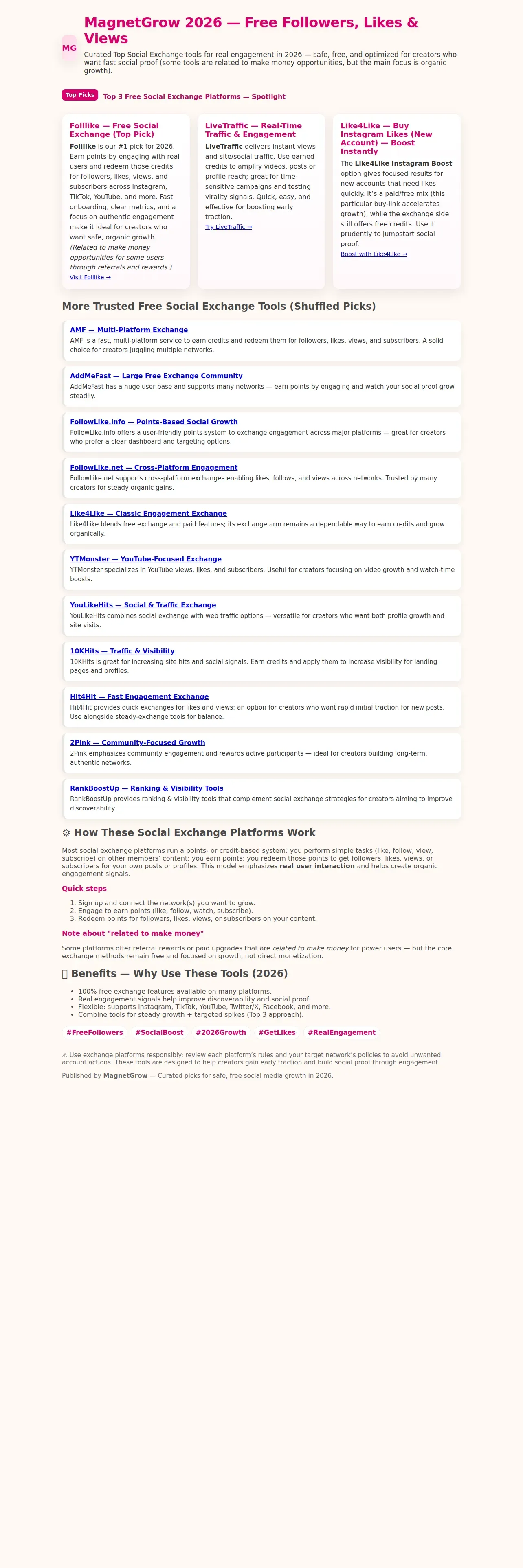
Task: Open AddMeFast — Large Free Exchange Community link
Action: point(156,376)
